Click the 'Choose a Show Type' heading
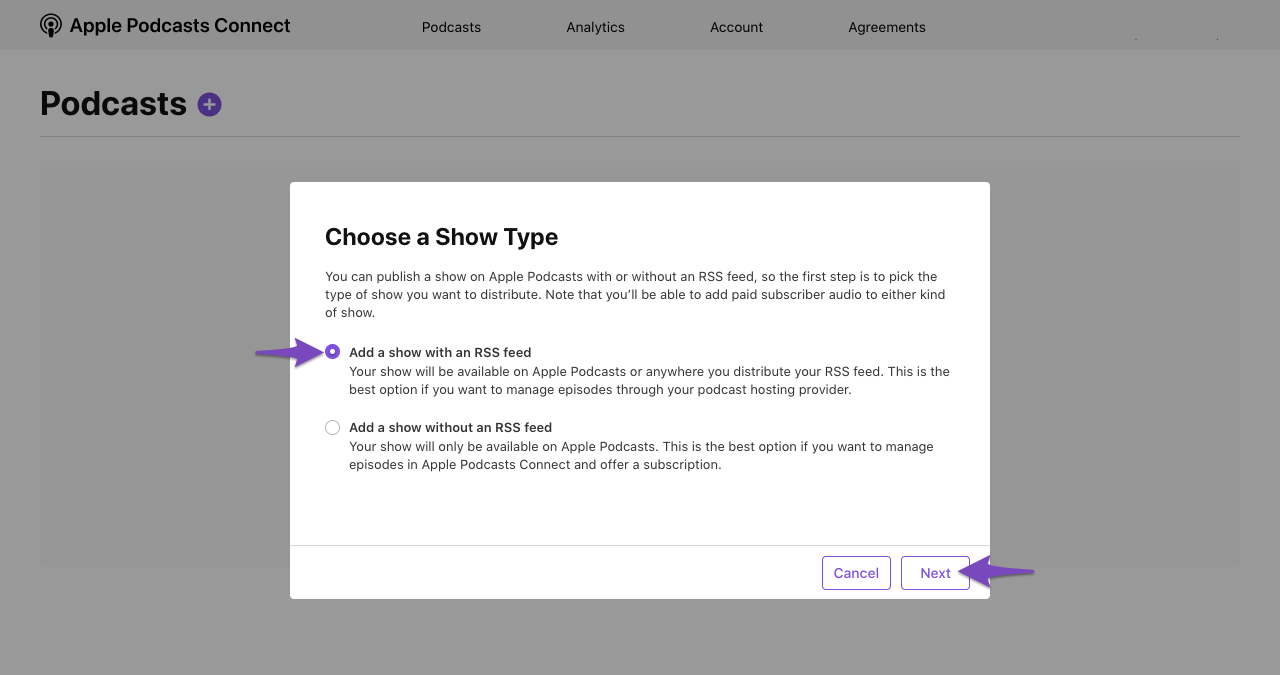The image size is (1280, 675). tap(441, 237)
